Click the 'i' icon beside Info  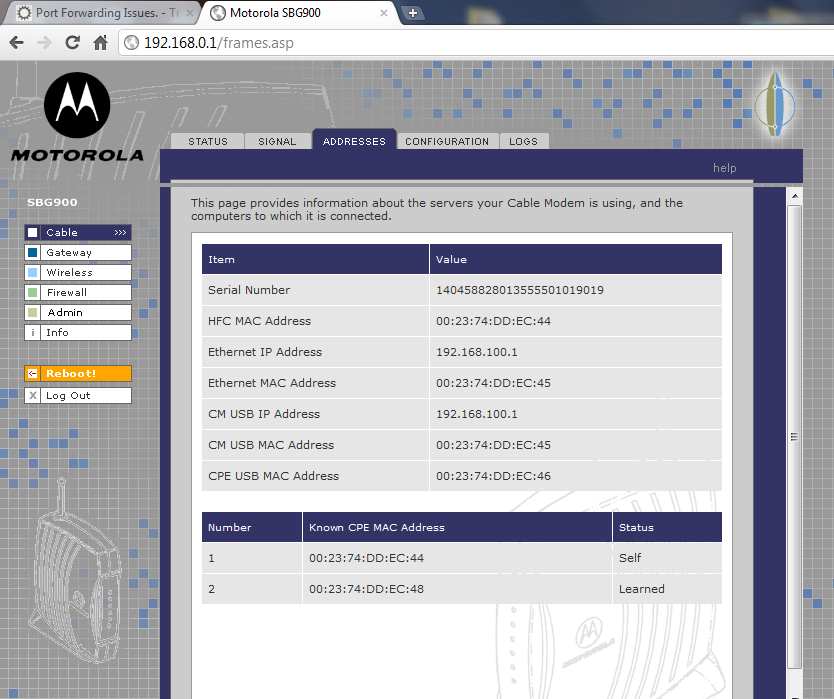pos(32,332)
